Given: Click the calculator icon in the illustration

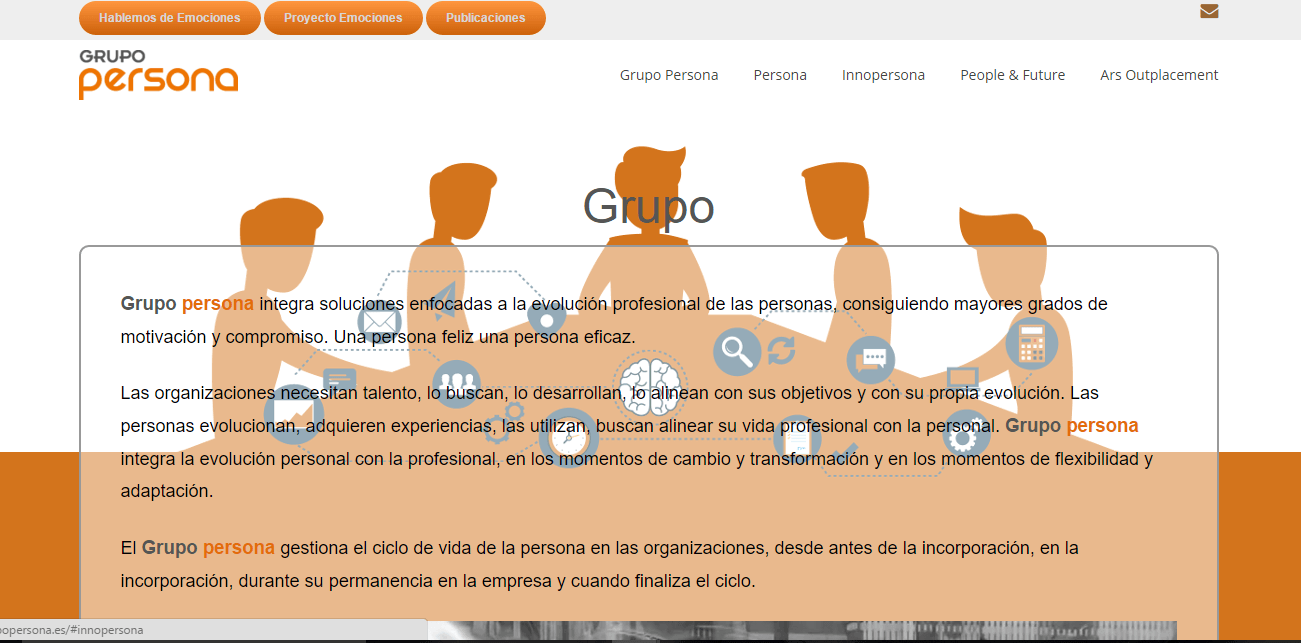Looking at the screenshot, I should pos(1031,343).
